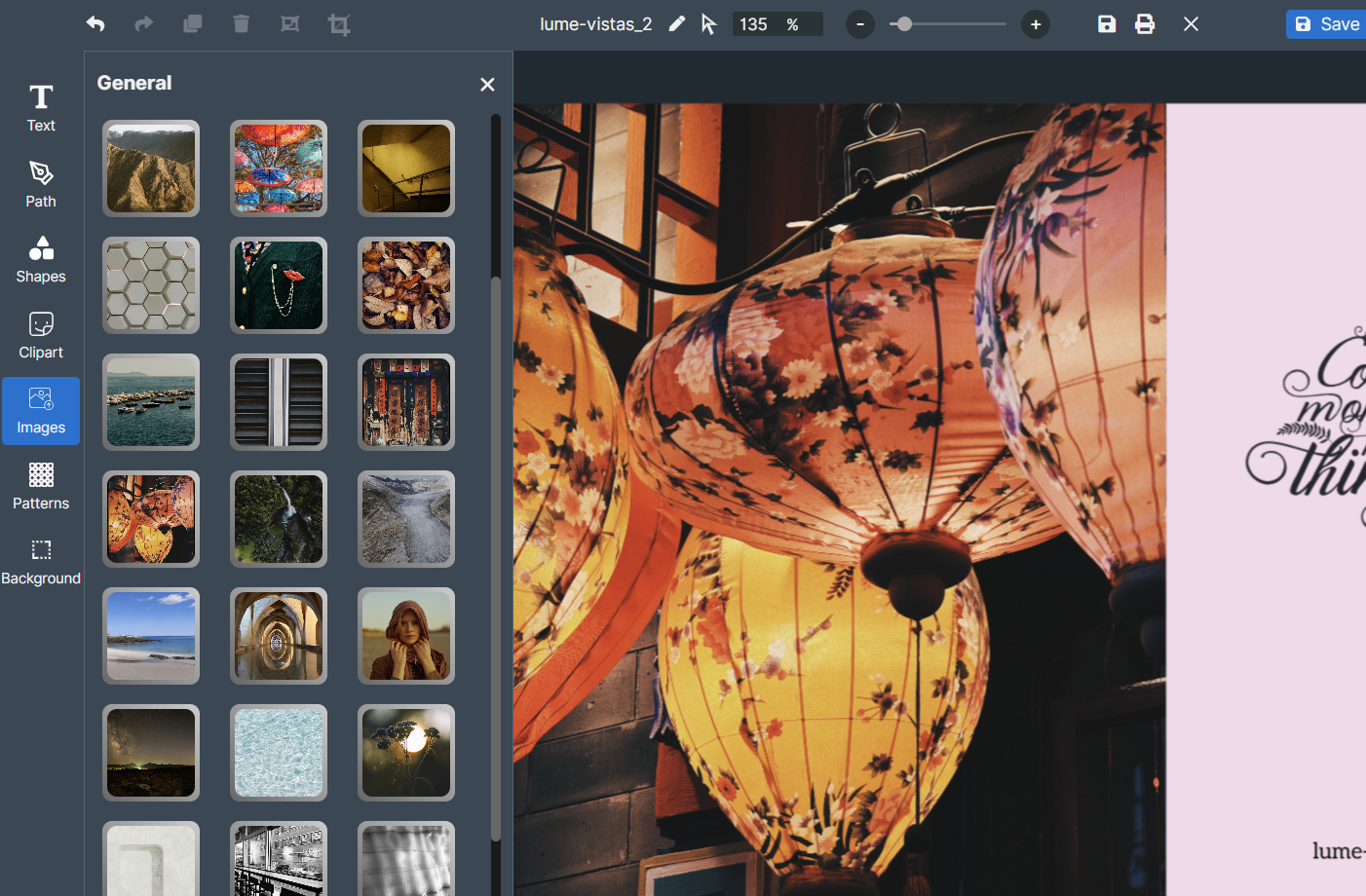Click the zoom level slider handle

904,24
